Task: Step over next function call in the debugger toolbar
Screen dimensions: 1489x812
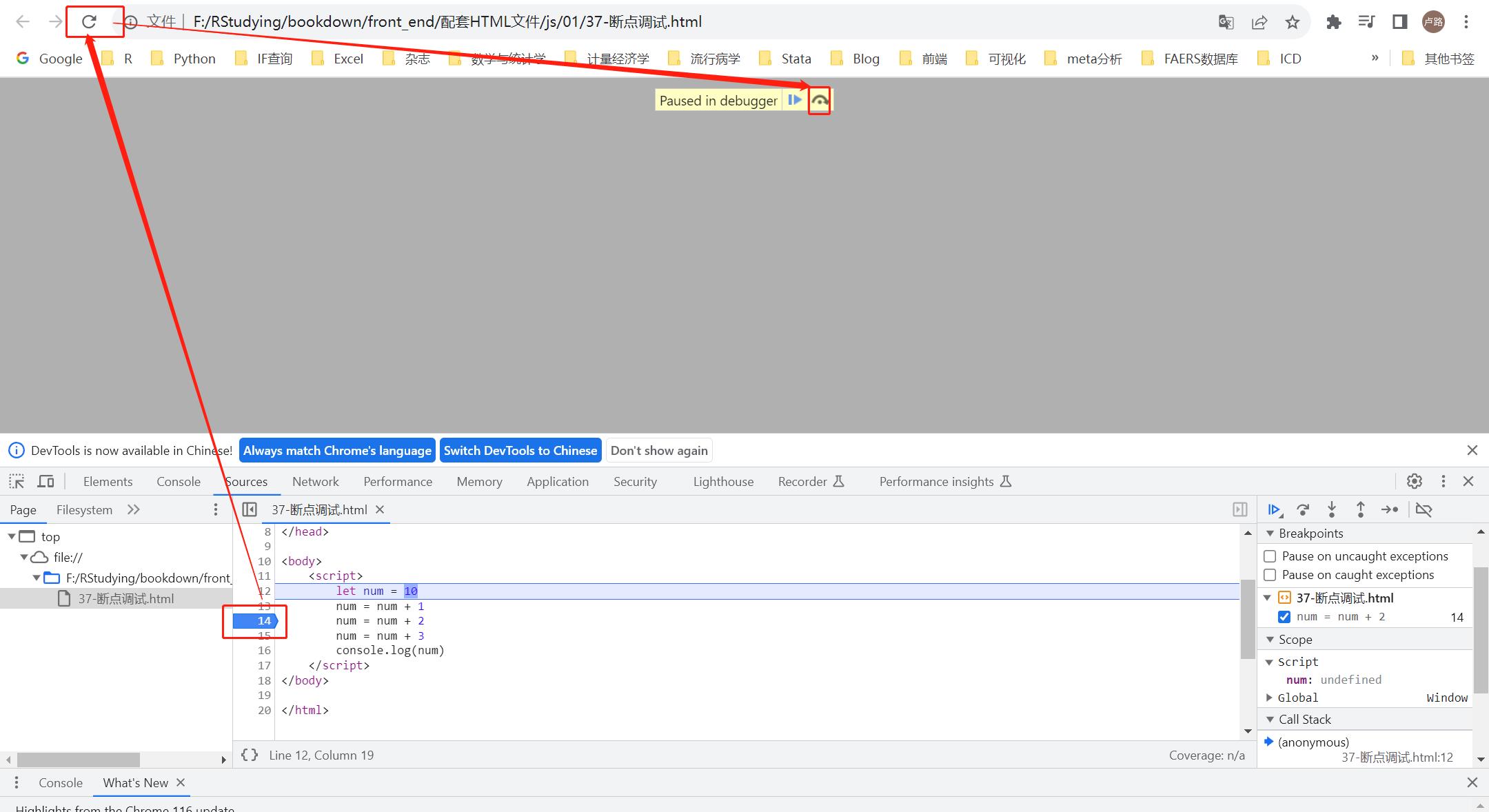Action: (x=1303, y=509)
